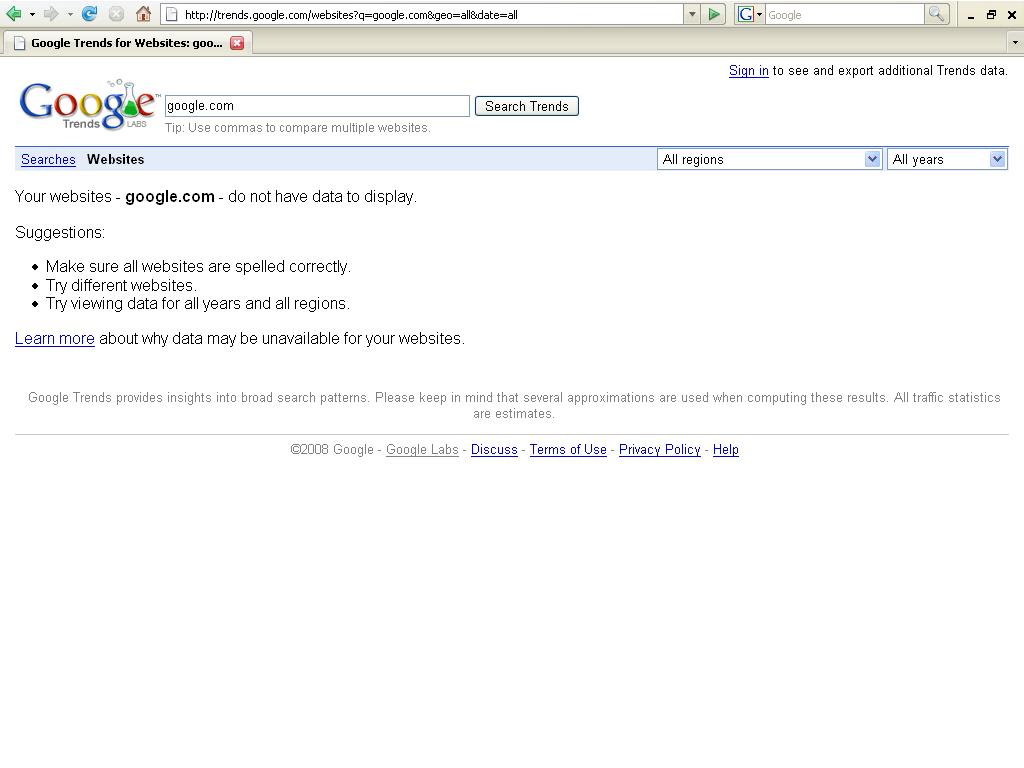Click the greyed Forward arrow
1024x768 pixels.
[x=51, y=14]
